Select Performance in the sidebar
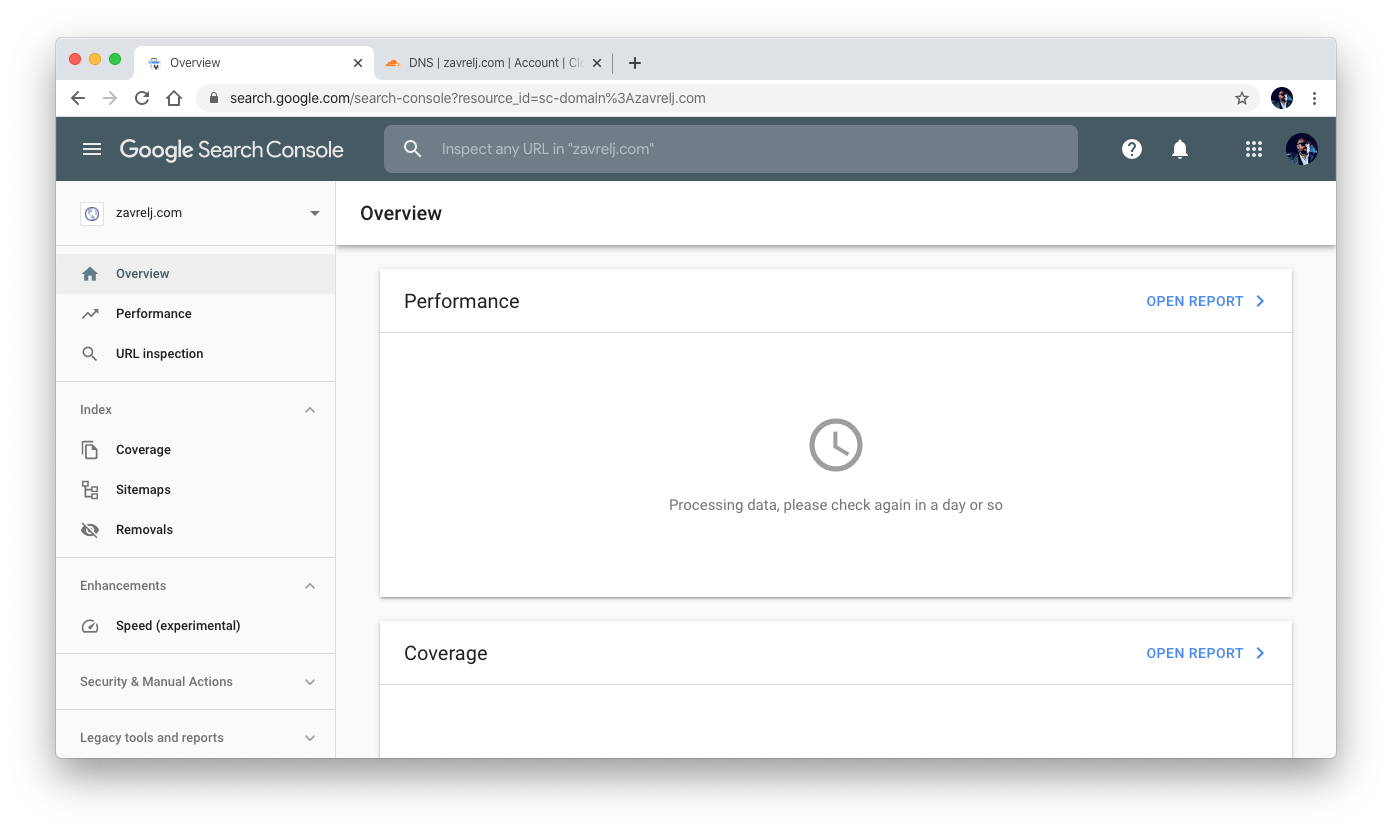 point(196,314)
